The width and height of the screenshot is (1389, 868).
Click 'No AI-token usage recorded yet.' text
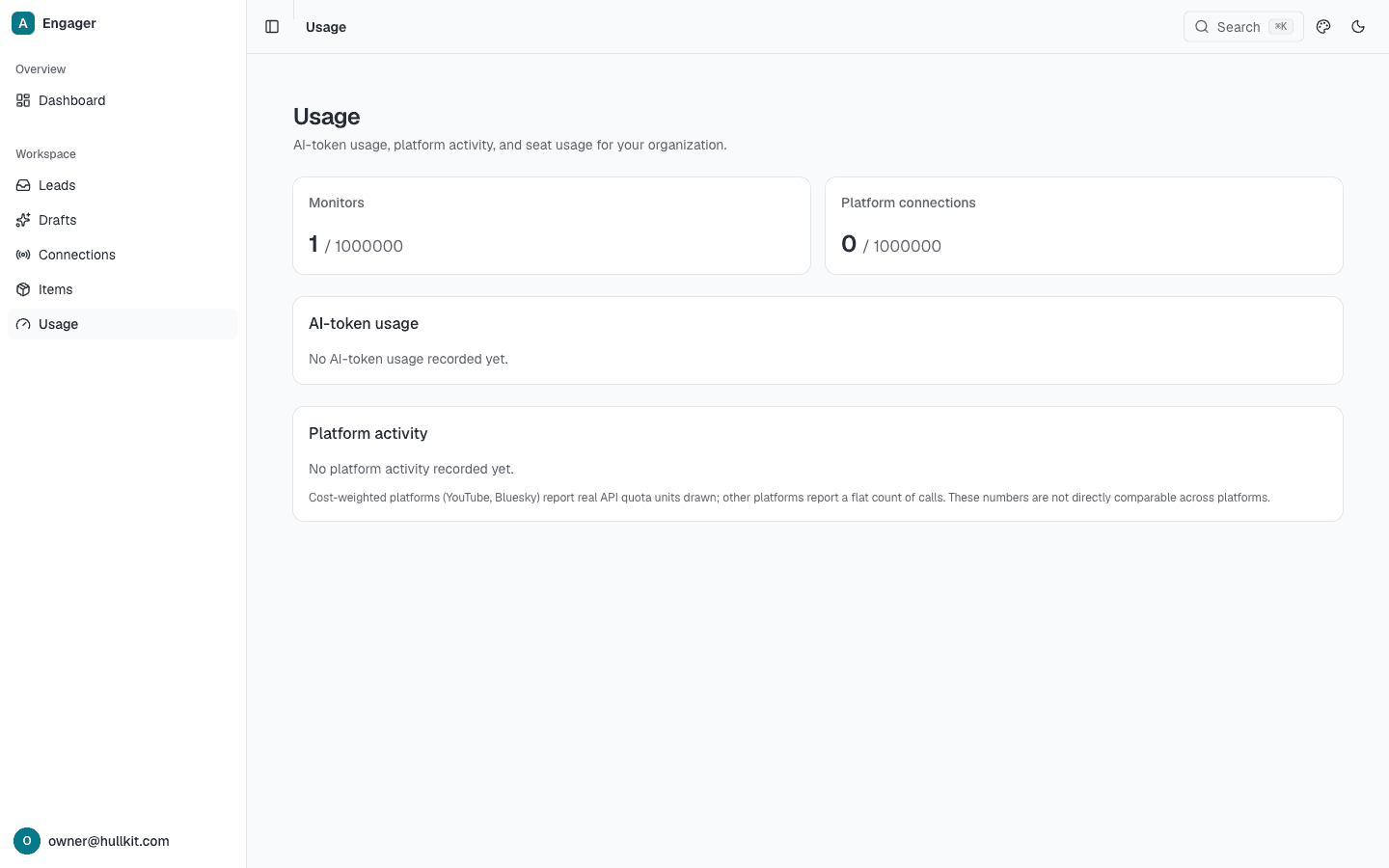408,359
